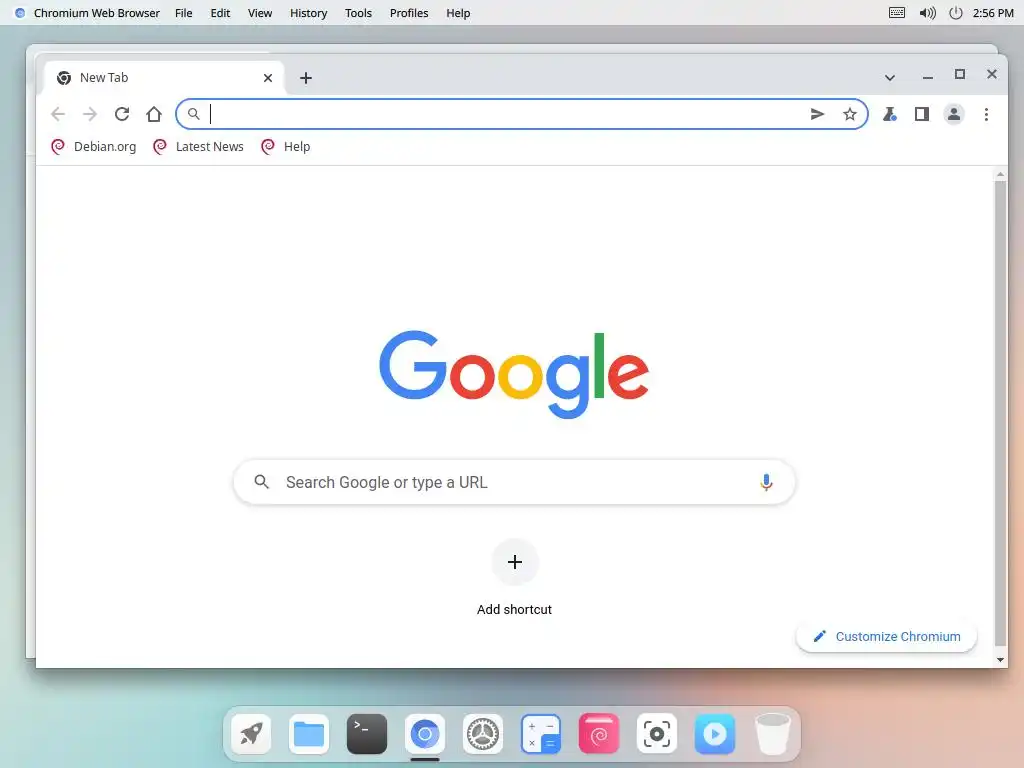Open the 2:56 PM clock

tap(993, 13)
